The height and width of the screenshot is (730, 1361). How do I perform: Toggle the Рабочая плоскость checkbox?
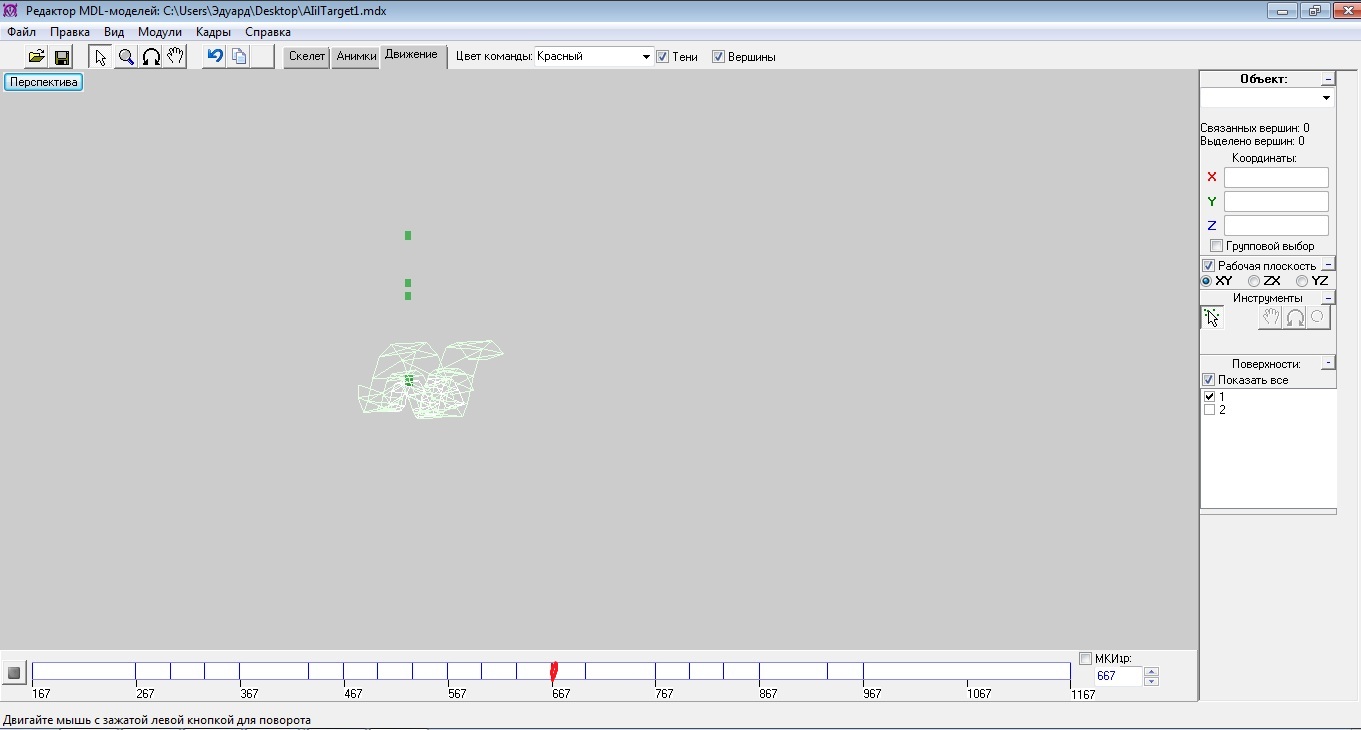tap(1208, 266)
